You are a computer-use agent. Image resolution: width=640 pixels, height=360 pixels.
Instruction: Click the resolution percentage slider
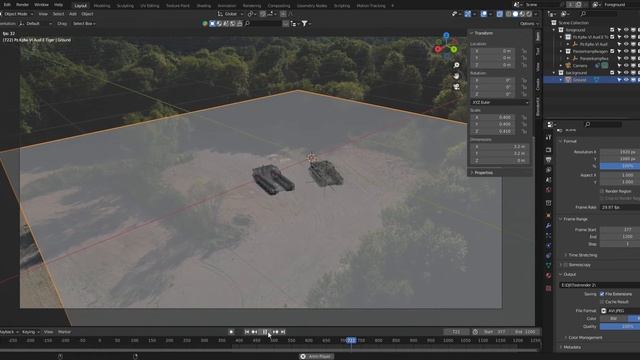(620, 166)
